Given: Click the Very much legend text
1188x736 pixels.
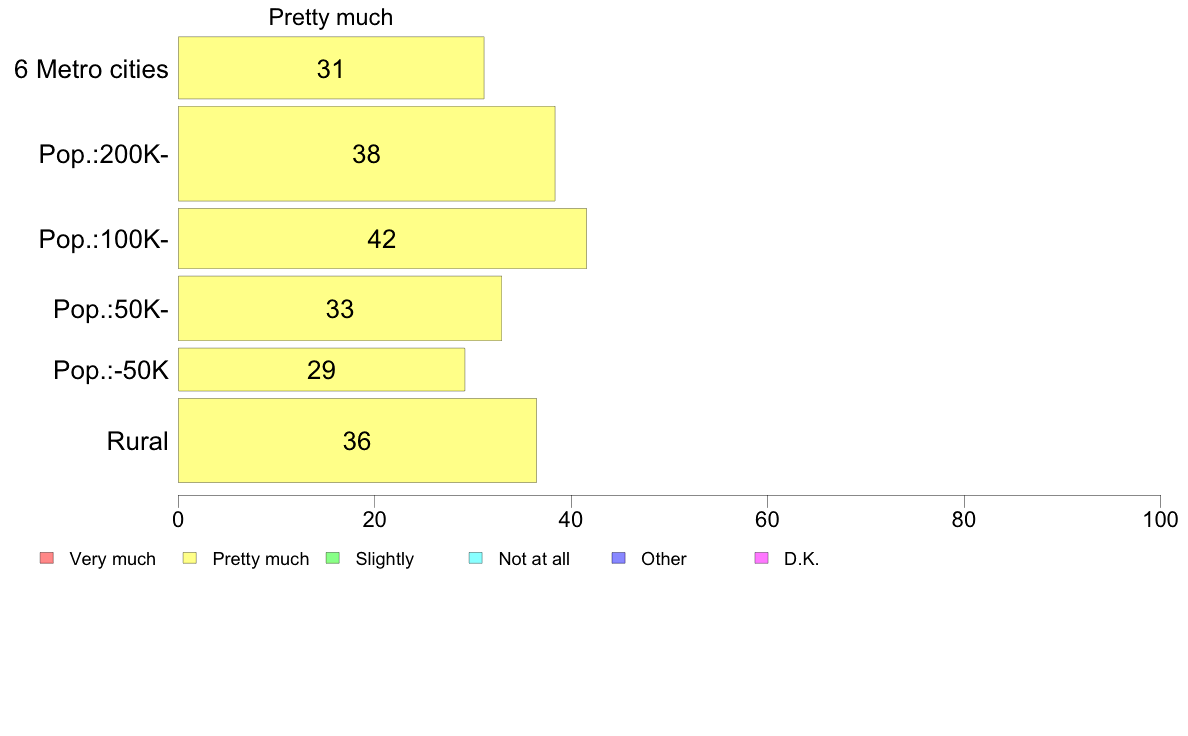Looking at the screenshot, I should [x=112, y=559].
